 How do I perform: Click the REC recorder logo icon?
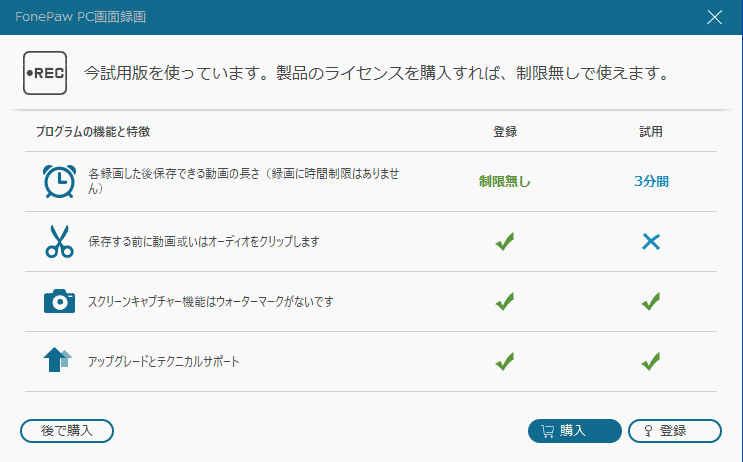pos(45,74)
